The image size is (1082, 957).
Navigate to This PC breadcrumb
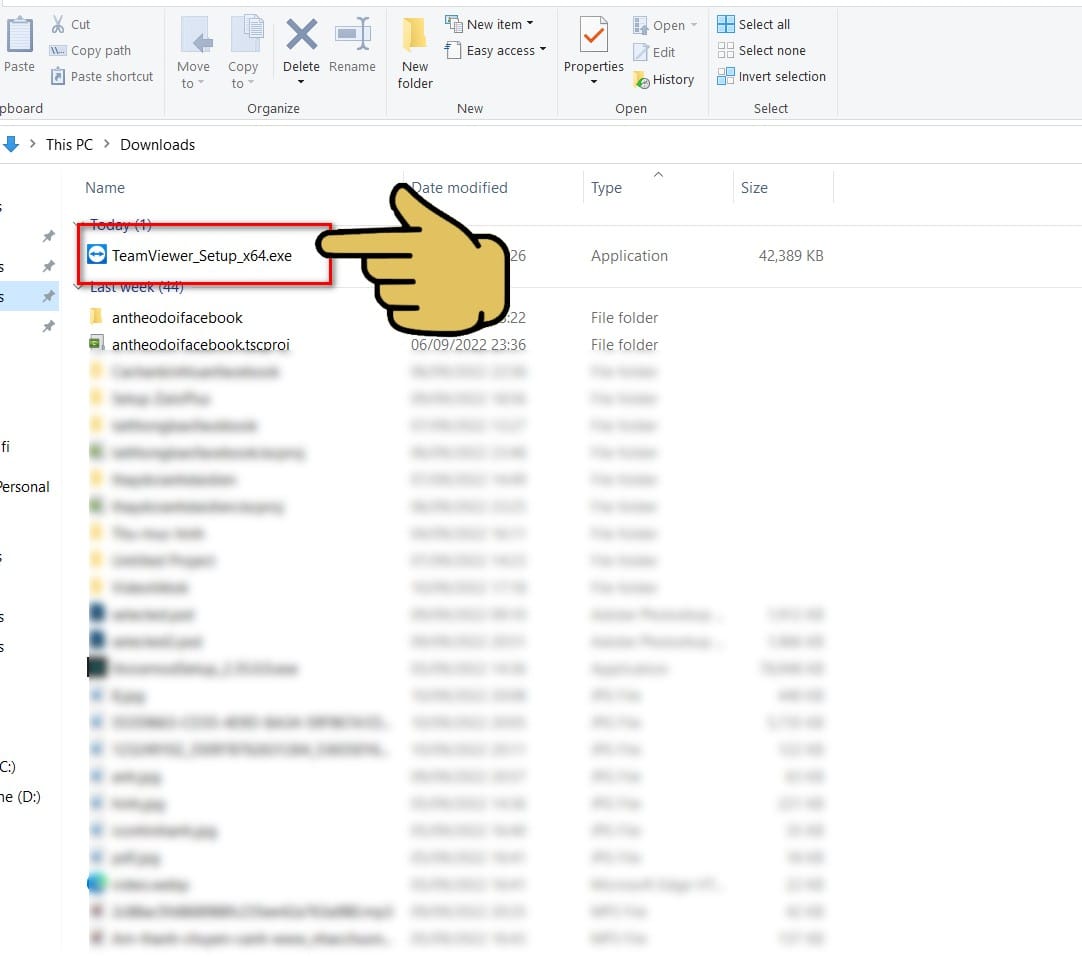tap(69, 144)
